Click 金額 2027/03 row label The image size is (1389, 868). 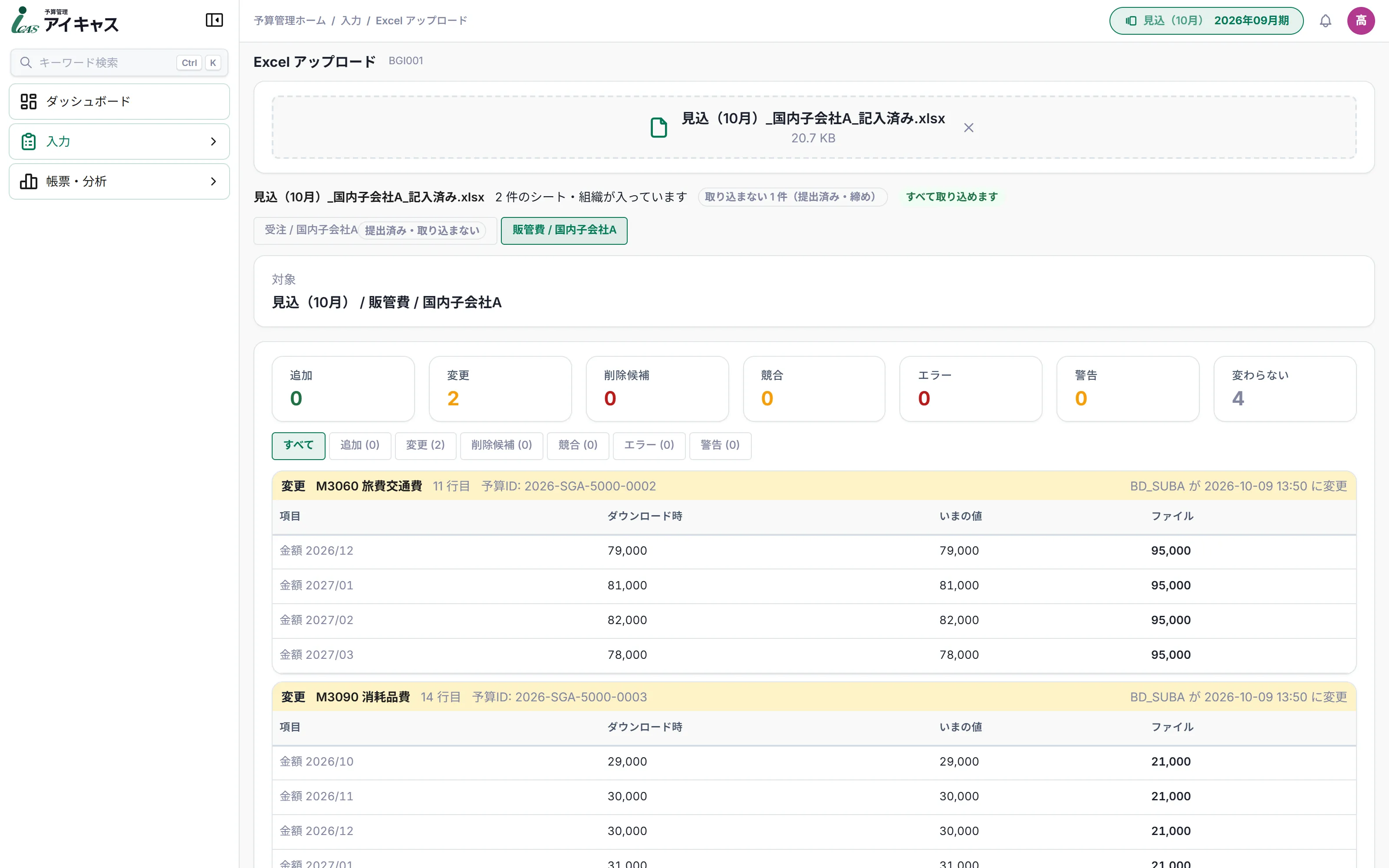click(x=316, y=656)
